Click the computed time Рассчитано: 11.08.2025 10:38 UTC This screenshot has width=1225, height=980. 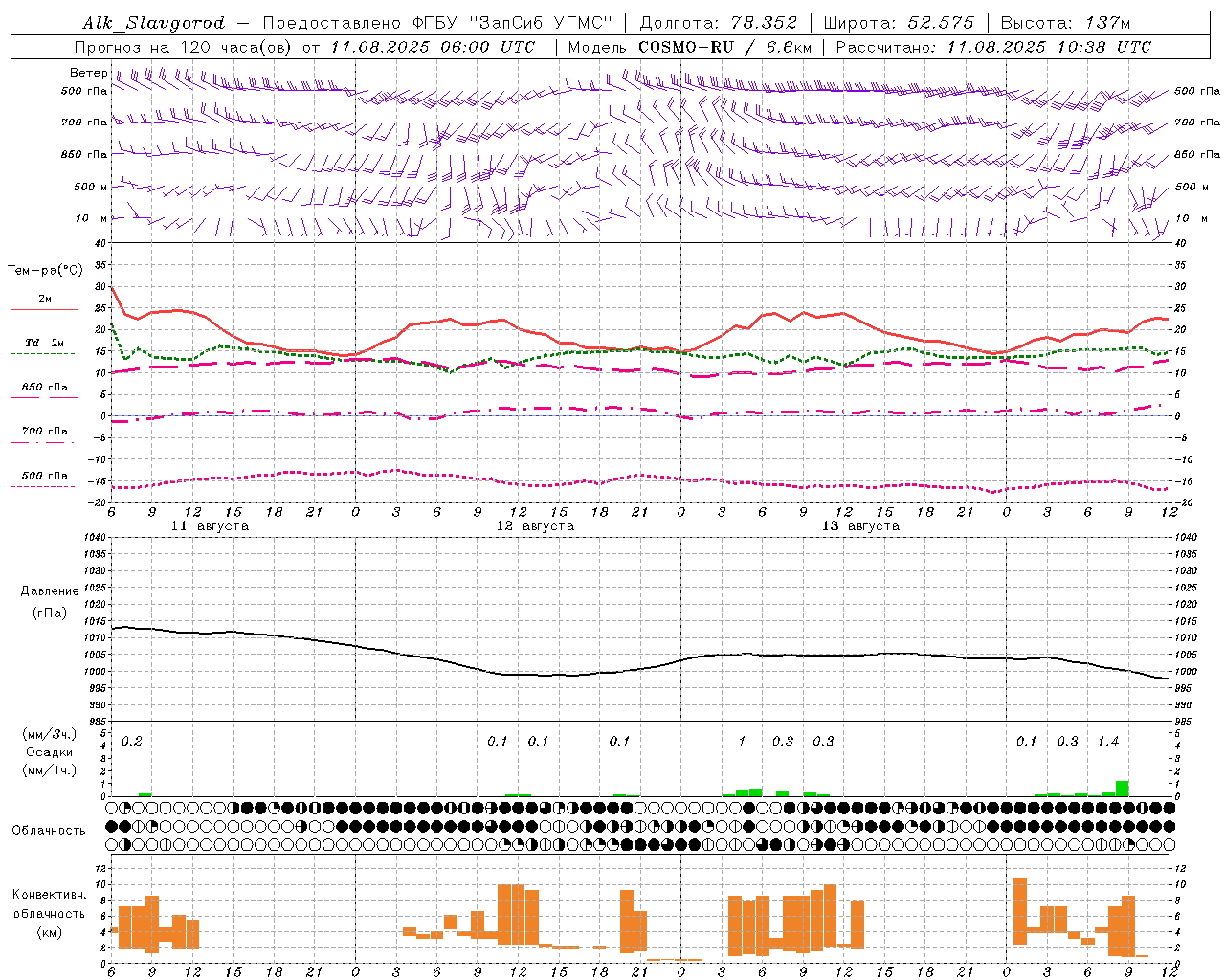tap(993, 47)
